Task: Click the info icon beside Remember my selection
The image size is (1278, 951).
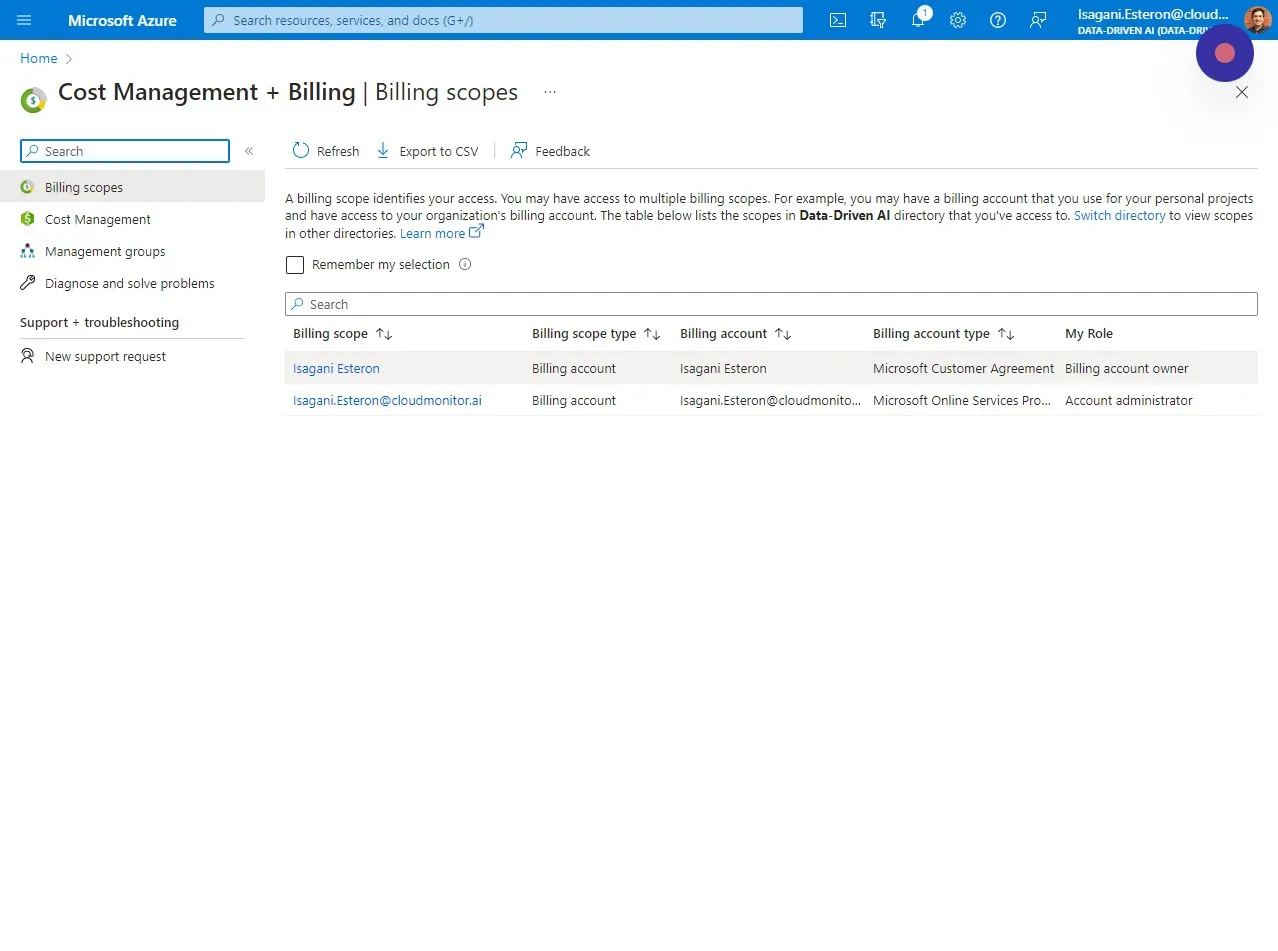Action: point(464,264)
